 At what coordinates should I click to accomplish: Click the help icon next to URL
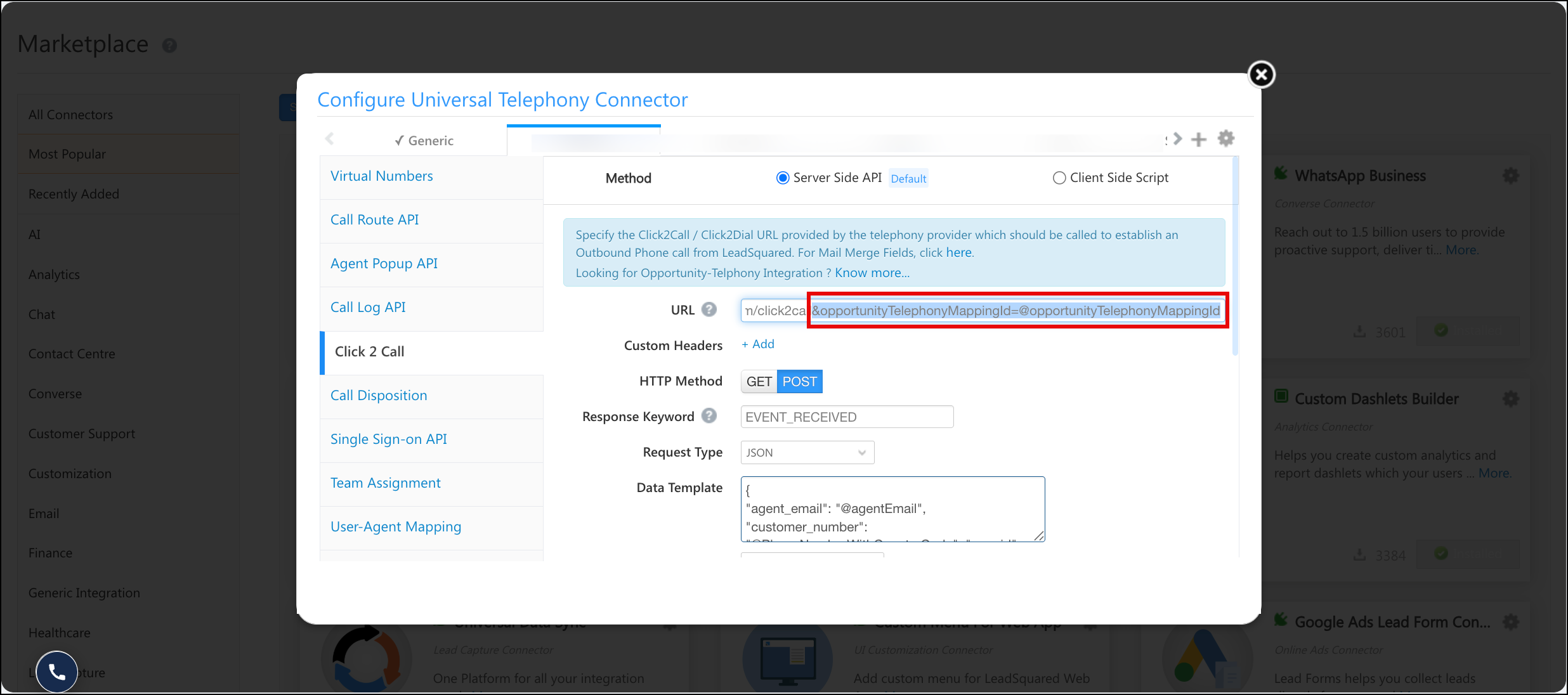[709, 309]
